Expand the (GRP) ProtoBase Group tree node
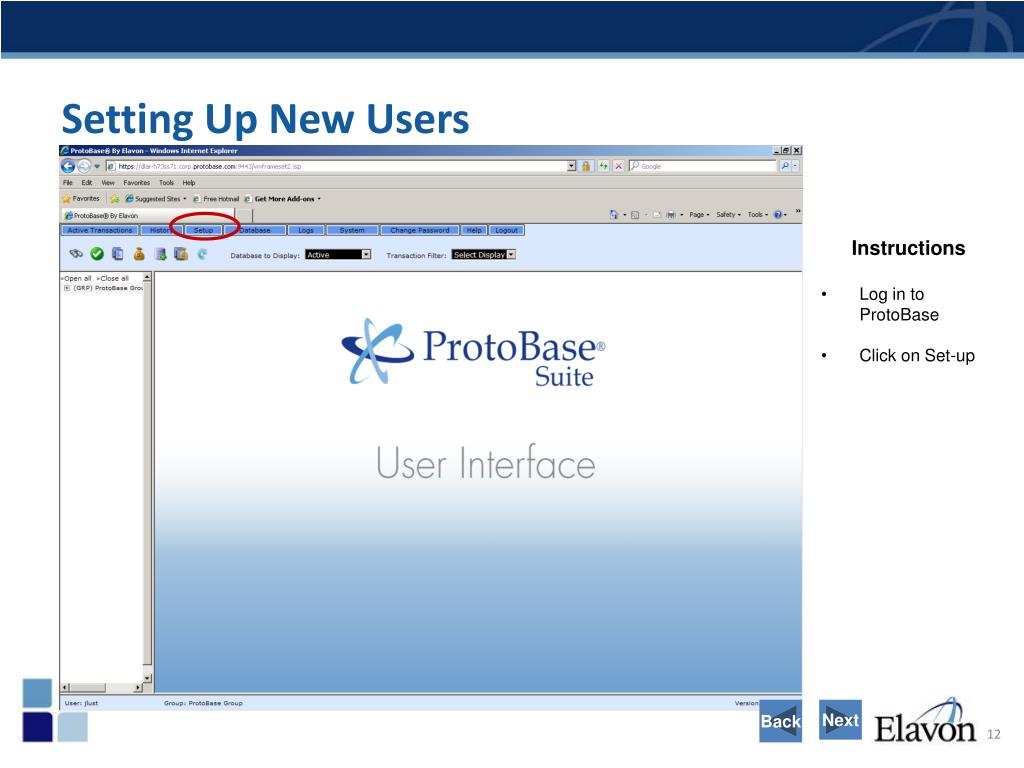The image size is (1024, 768). pos(67,288)
